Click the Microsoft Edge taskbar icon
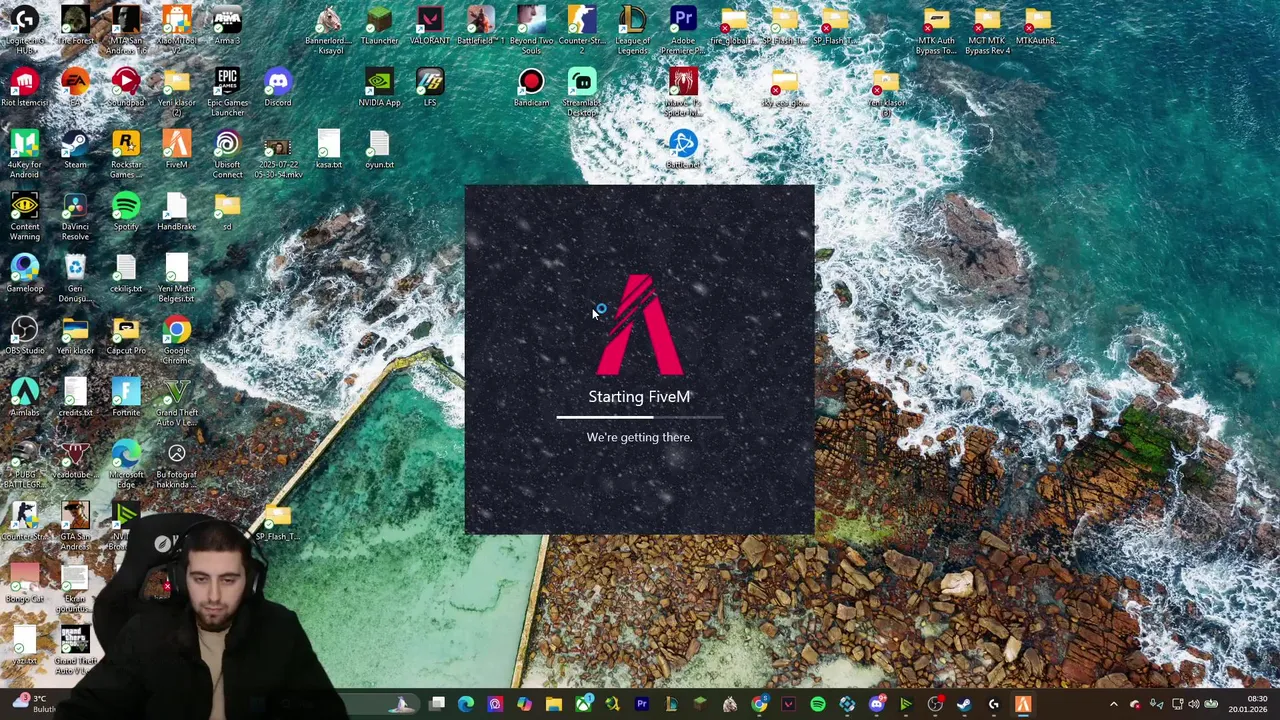This screenshot has height=720, width=1280. pos(466,705)
